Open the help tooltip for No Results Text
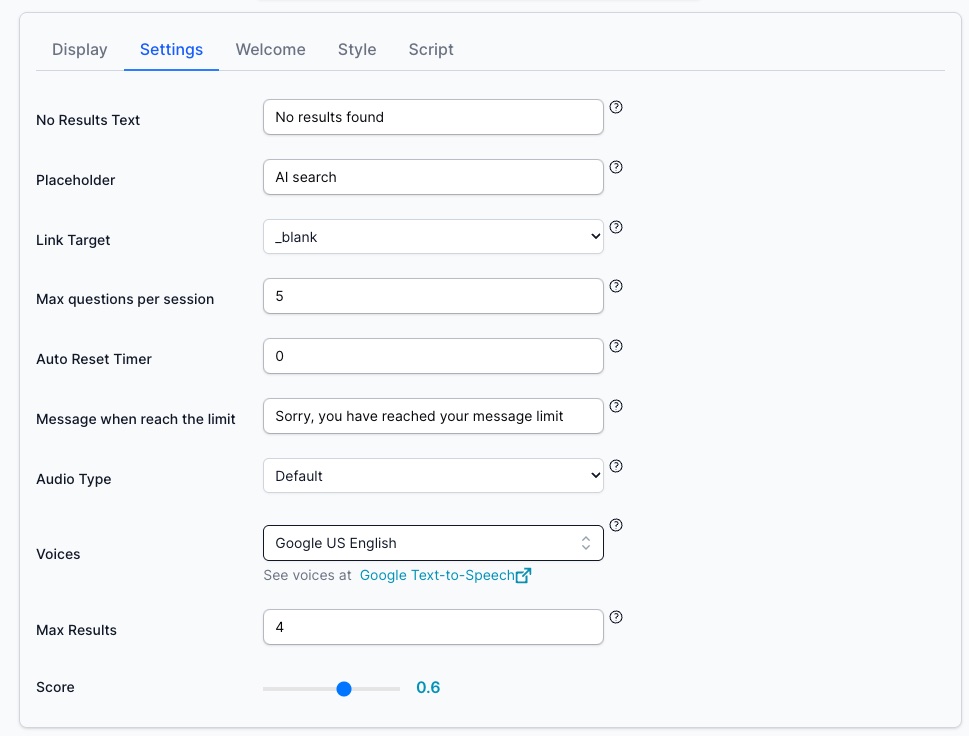This screenshot has height=736, width=969. point(616,106)
